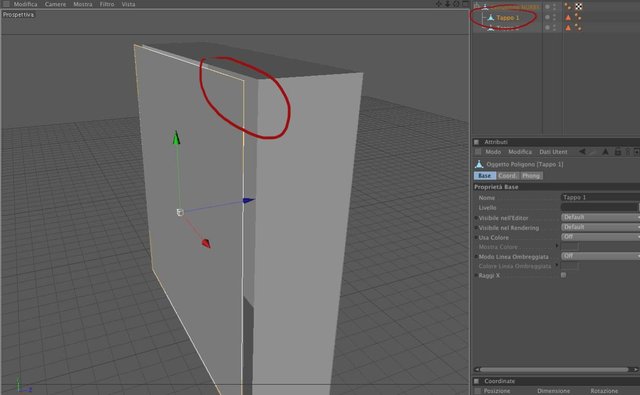Click animation dot beside Usa Colore
This screenshot has width=640, height=395.
tap(476, 237)
